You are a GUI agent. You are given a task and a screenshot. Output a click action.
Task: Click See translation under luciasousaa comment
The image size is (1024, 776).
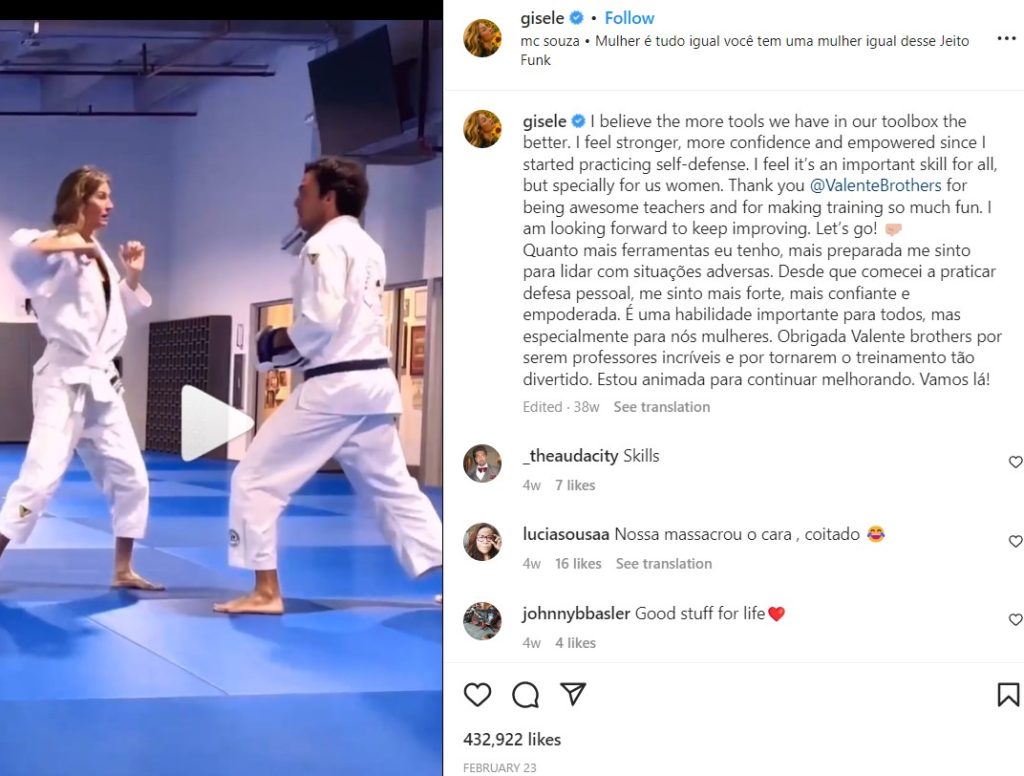point(664,564)
